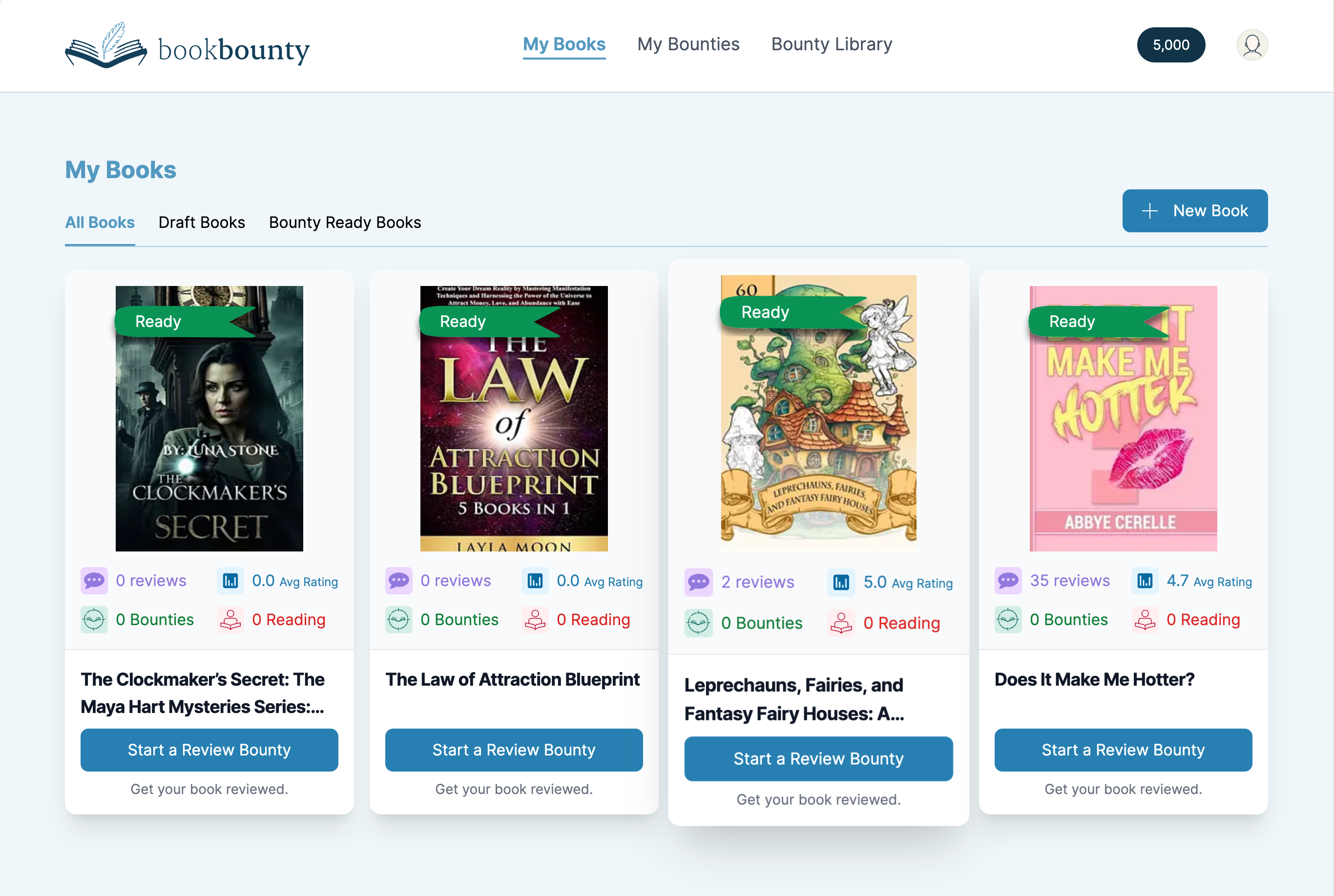Start a Review Bounty for Law of Attraction
Image resolution: width=1334 pixels, height=896 pixels.
pos(514,750)
